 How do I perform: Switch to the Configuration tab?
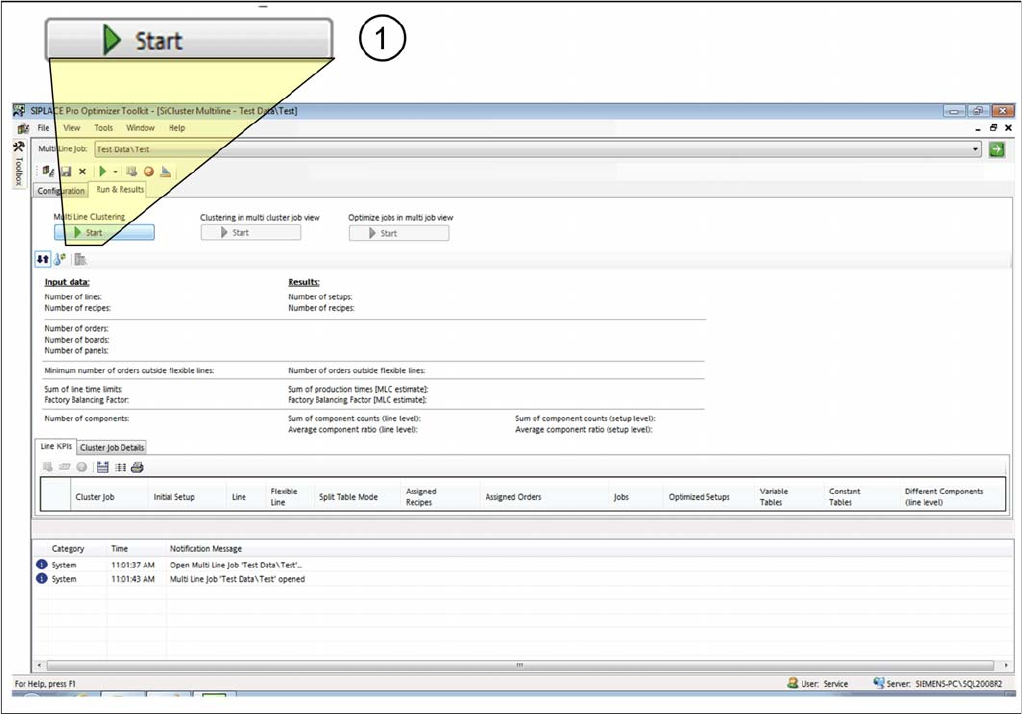click(x=61, y=190)
